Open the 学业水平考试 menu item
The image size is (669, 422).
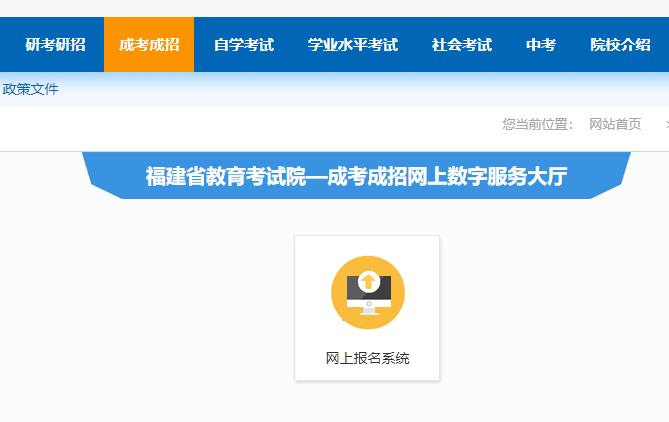point(353,45)
